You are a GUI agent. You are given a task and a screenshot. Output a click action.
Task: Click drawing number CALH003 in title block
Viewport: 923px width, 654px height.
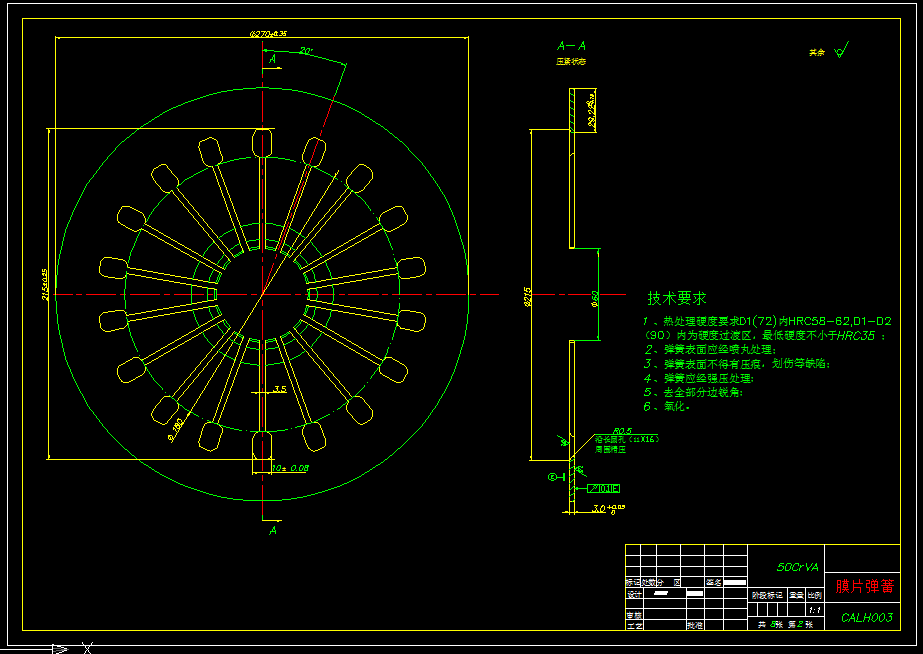tap(866, 618)
